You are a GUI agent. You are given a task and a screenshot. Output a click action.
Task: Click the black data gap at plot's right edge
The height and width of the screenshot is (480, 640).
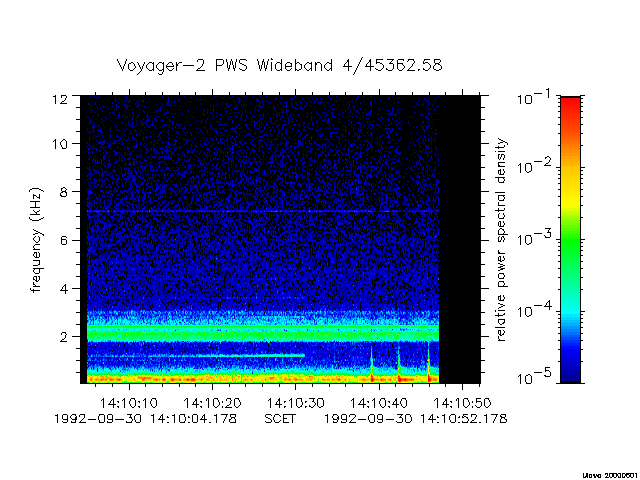pyautogui.click(x=459, y=239)
